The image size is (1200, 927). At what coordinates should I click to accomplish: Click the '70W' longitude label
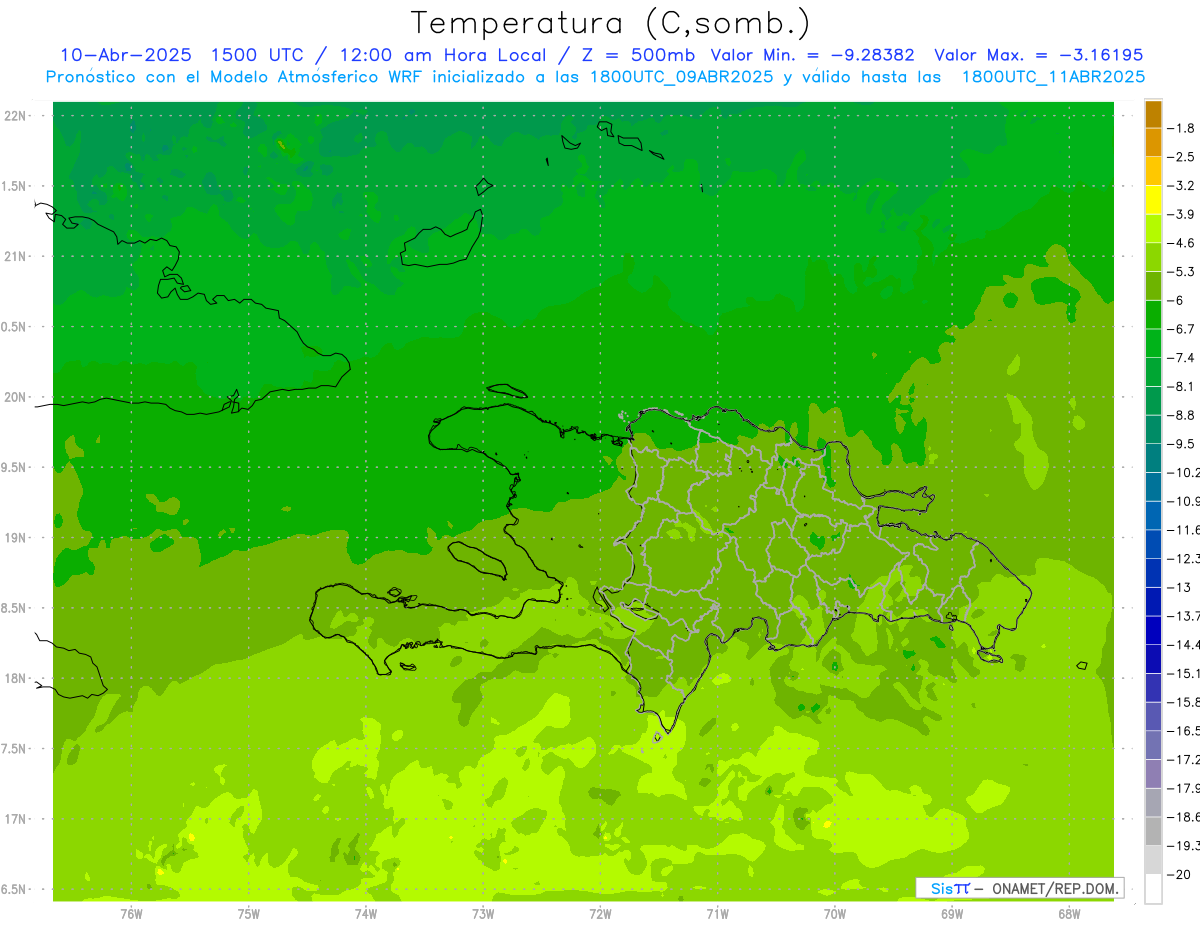(x=835, y=913)
